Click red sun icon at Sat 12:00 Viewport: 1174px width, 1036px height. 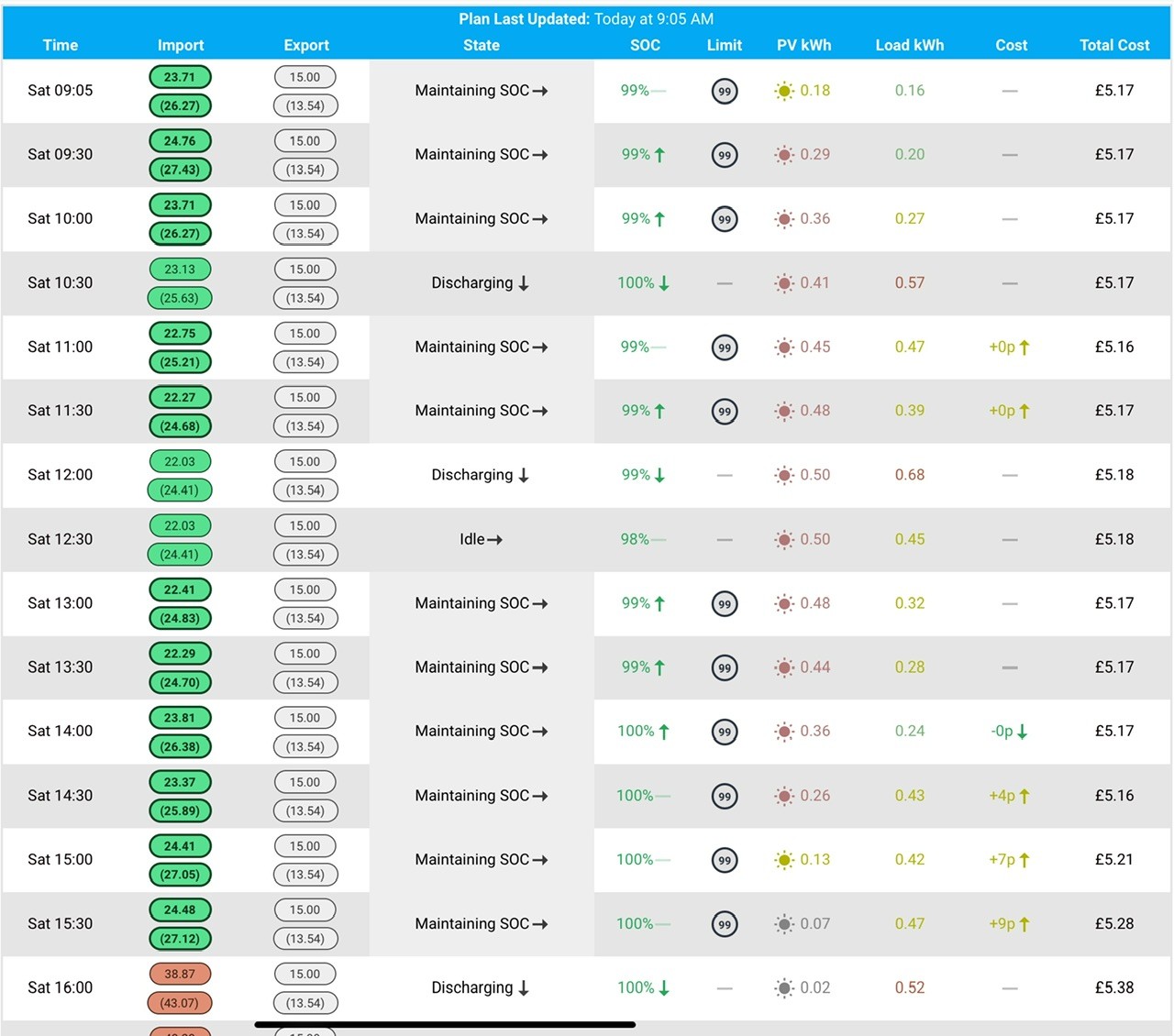(784, 475)
